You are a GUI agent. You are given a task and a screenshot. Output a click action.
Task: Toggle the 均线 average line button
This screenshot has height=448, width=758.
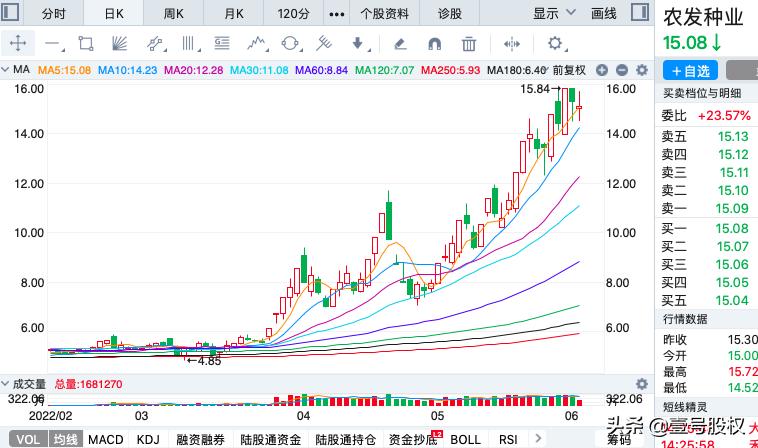pos(65,439)
